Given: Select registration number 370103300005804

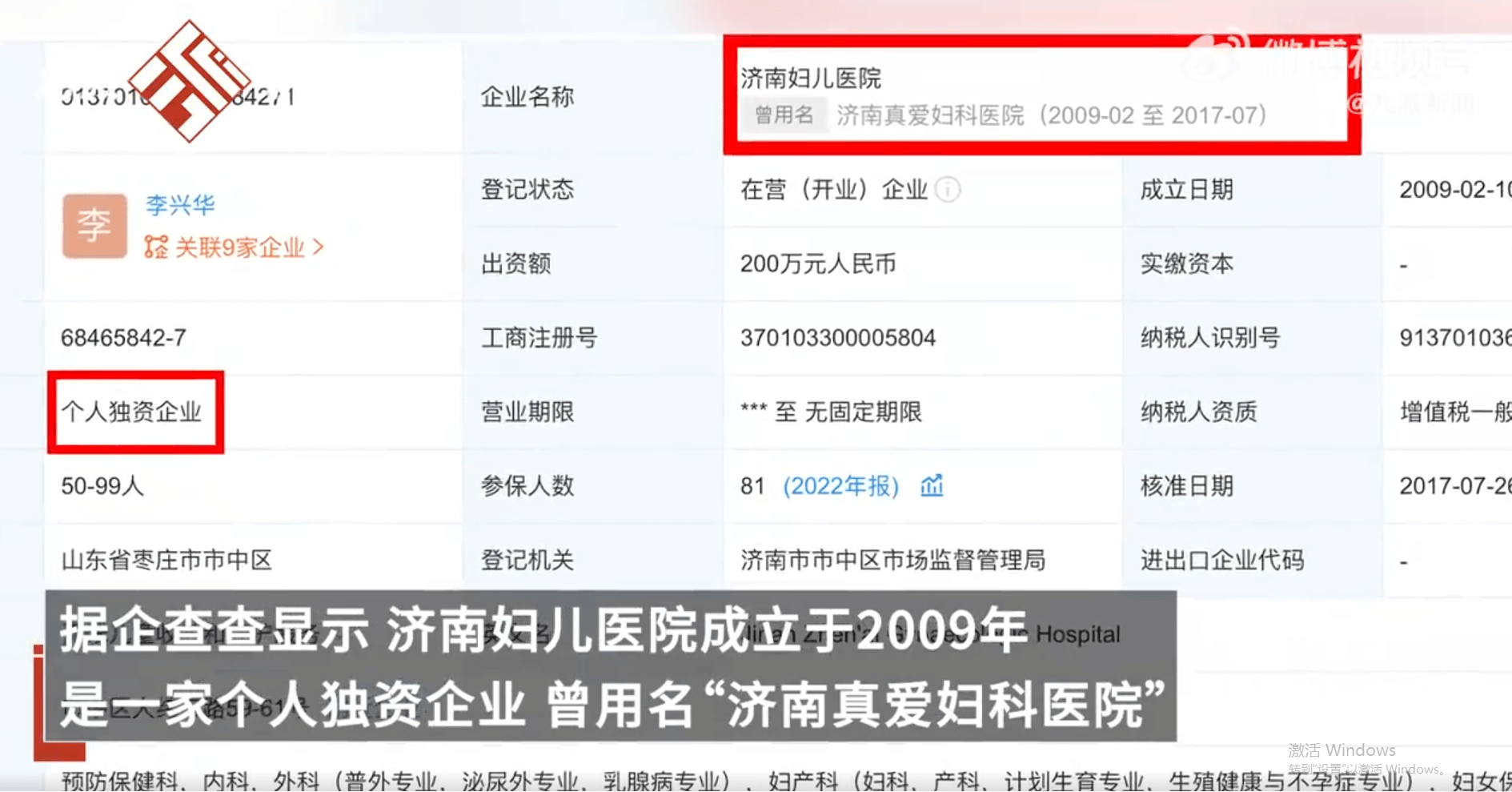Looking at the screenshot, I should click(x=838, y=337).
